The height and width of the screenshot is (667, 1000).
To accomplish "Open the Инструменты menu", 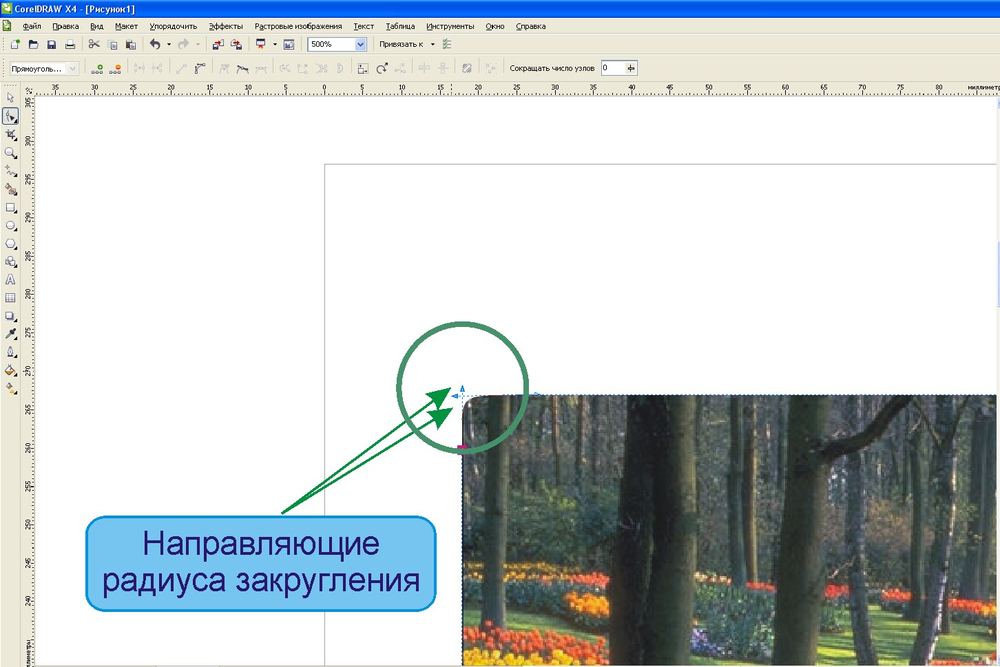I will 450,26.
